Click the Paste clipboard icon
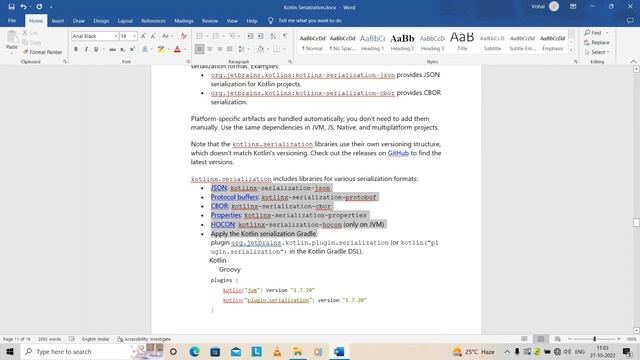The height and width of the screenshot is (360, 640). [12, 37]
